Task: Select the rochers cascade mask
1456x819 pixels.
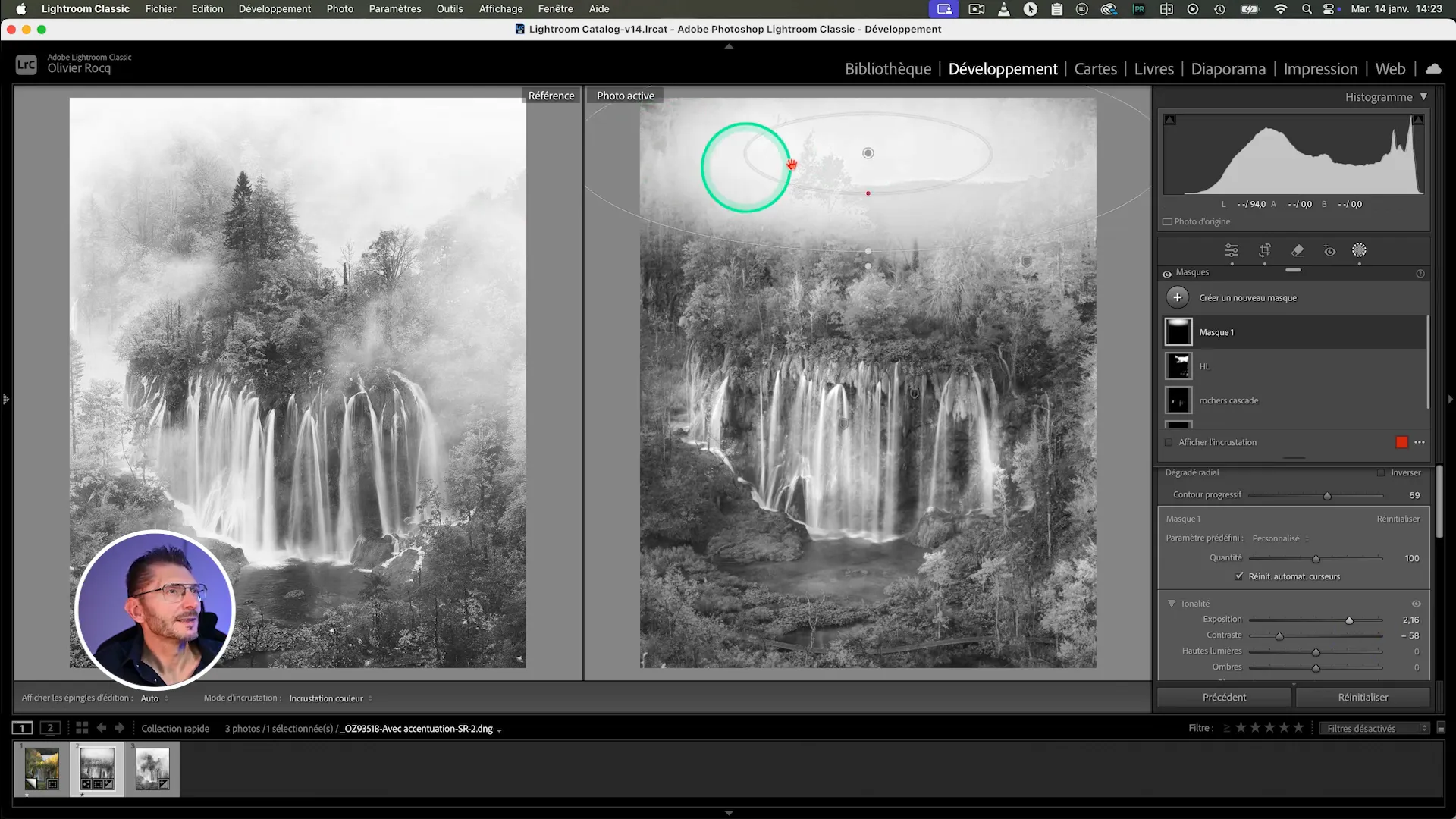Action: [1228, 400]
